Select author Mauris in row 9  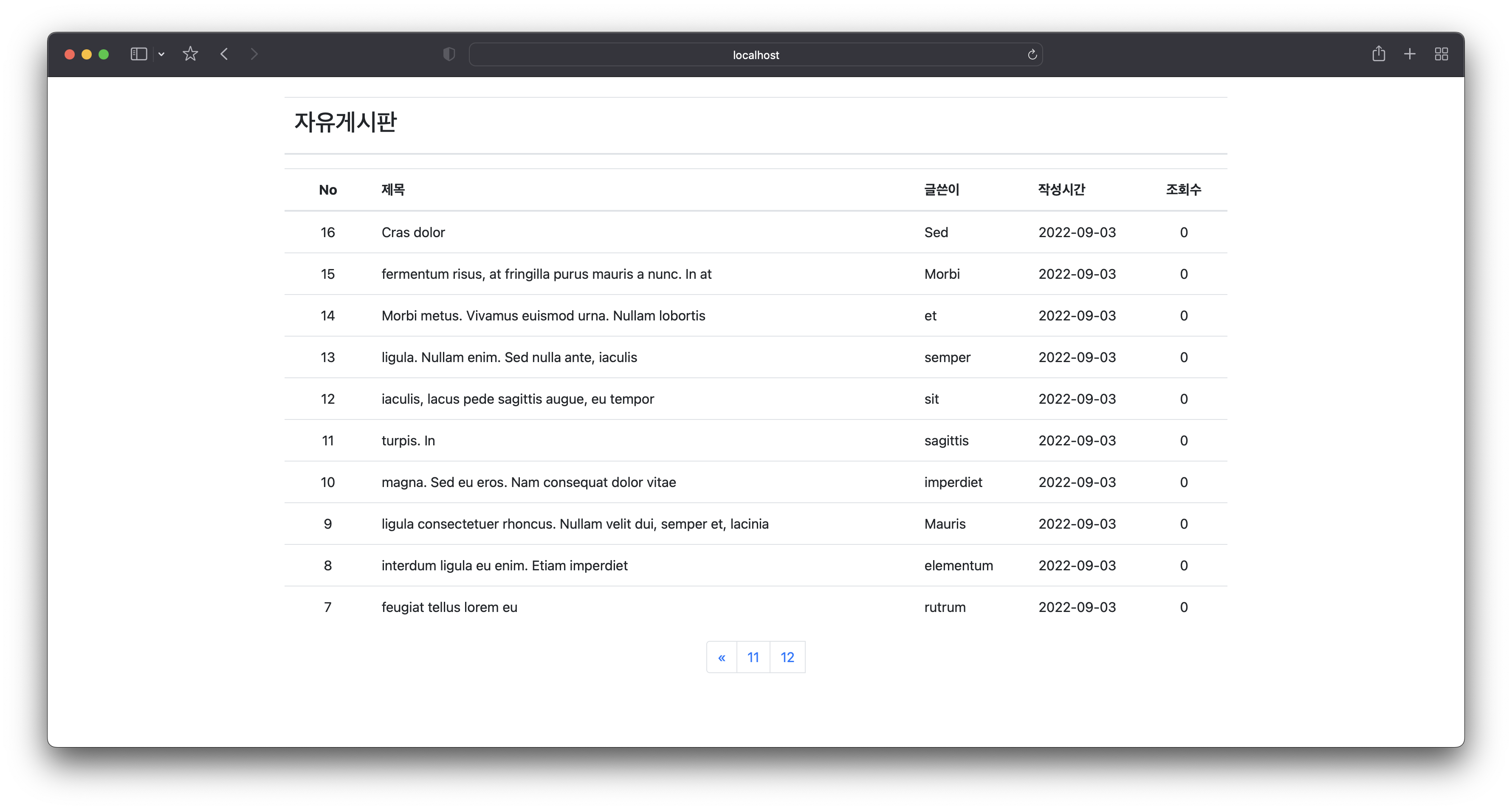pos(945,524)
